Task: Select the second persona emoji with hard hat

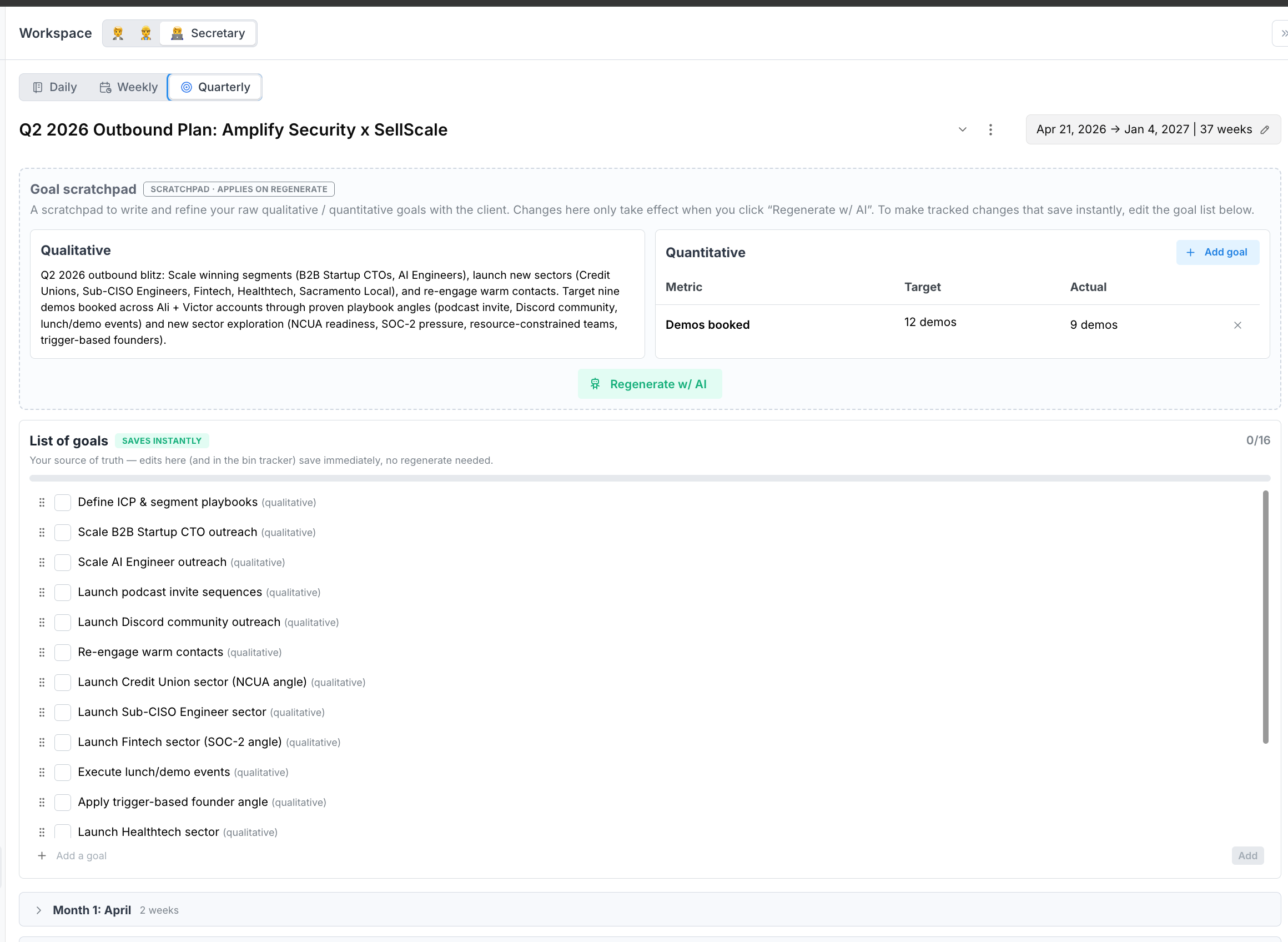Action: click(x=146, y=33)
